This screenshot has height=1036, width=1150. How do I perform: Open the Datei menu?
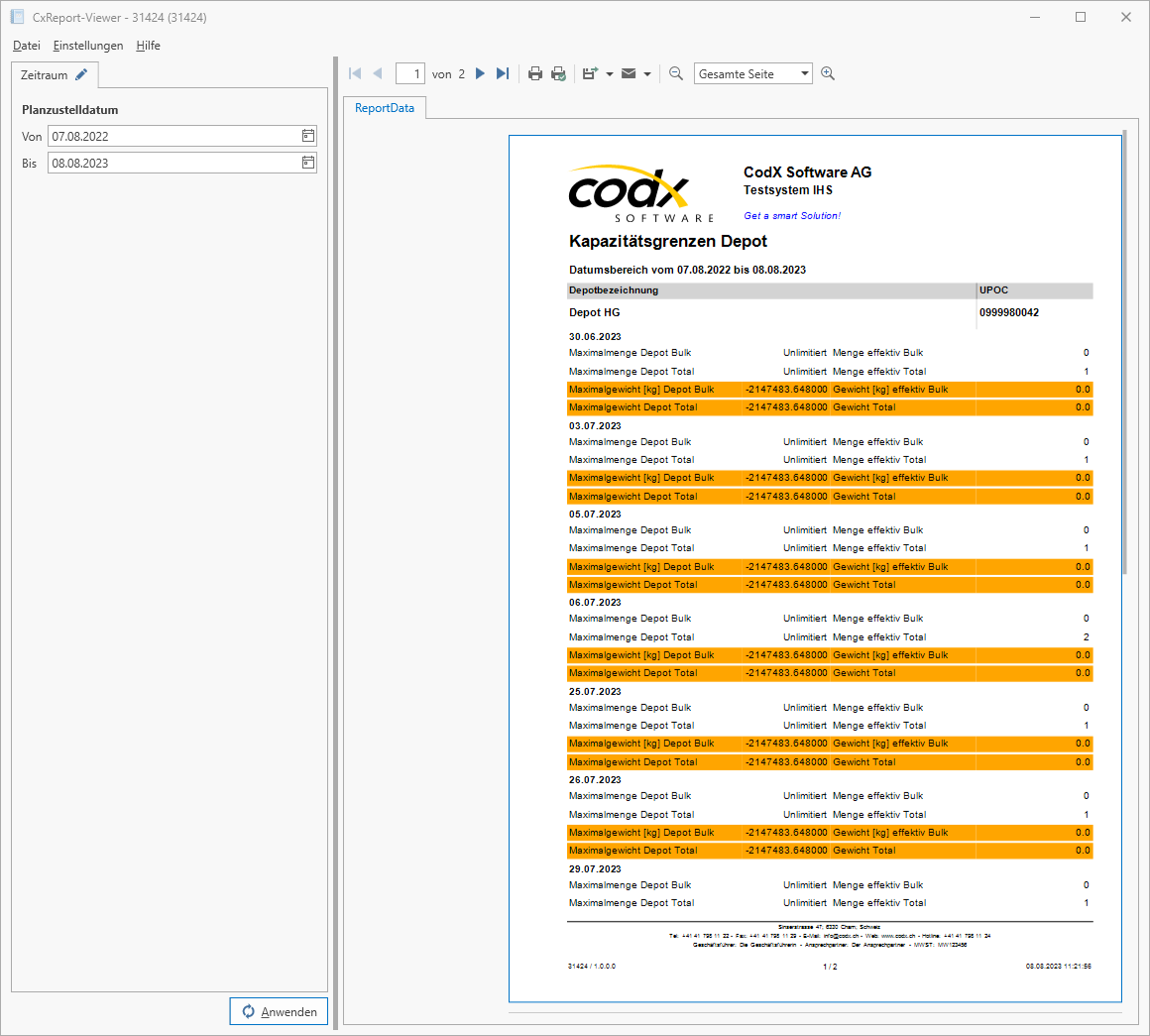(26, 46)
